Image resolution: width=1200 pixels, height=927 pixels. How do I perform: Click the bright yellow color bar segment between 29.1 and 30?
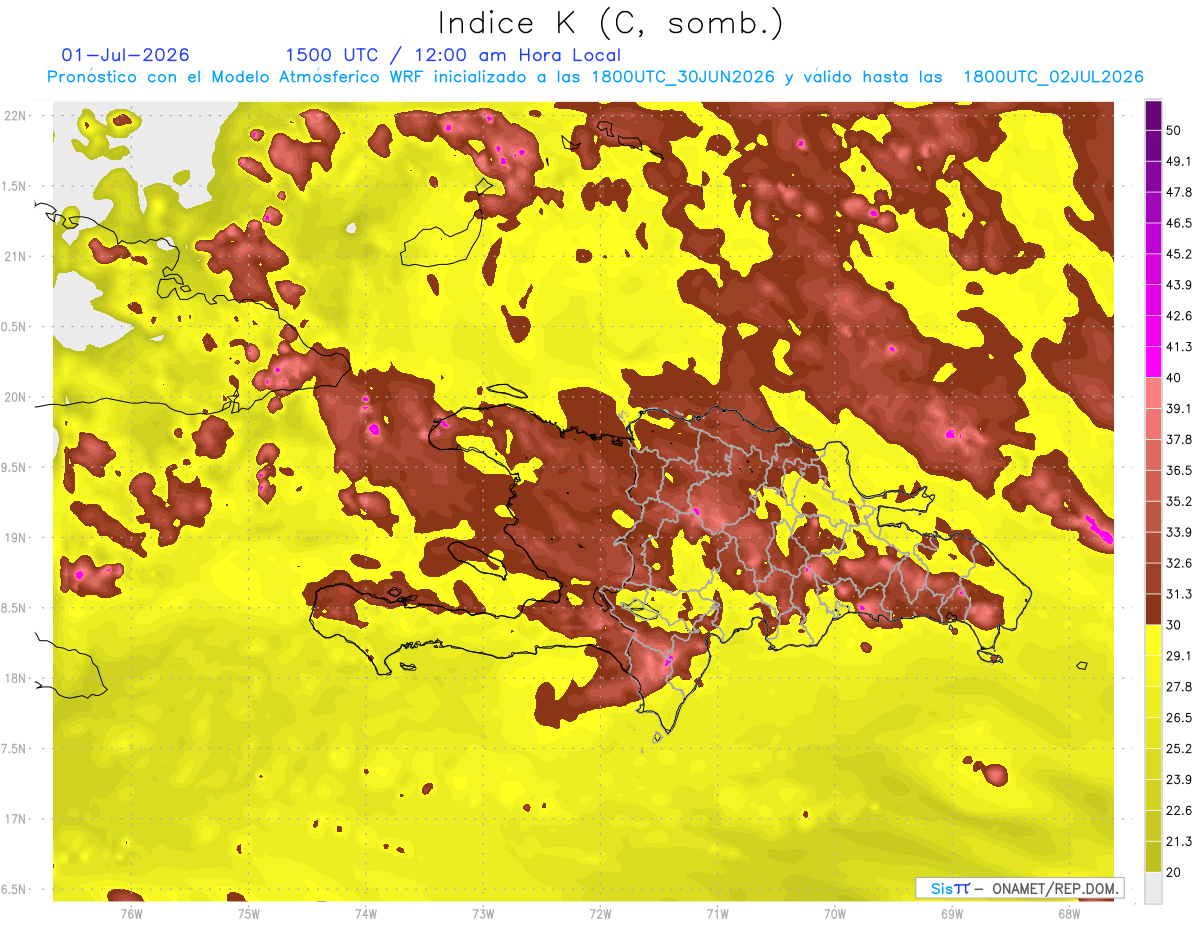[1153, 640]
